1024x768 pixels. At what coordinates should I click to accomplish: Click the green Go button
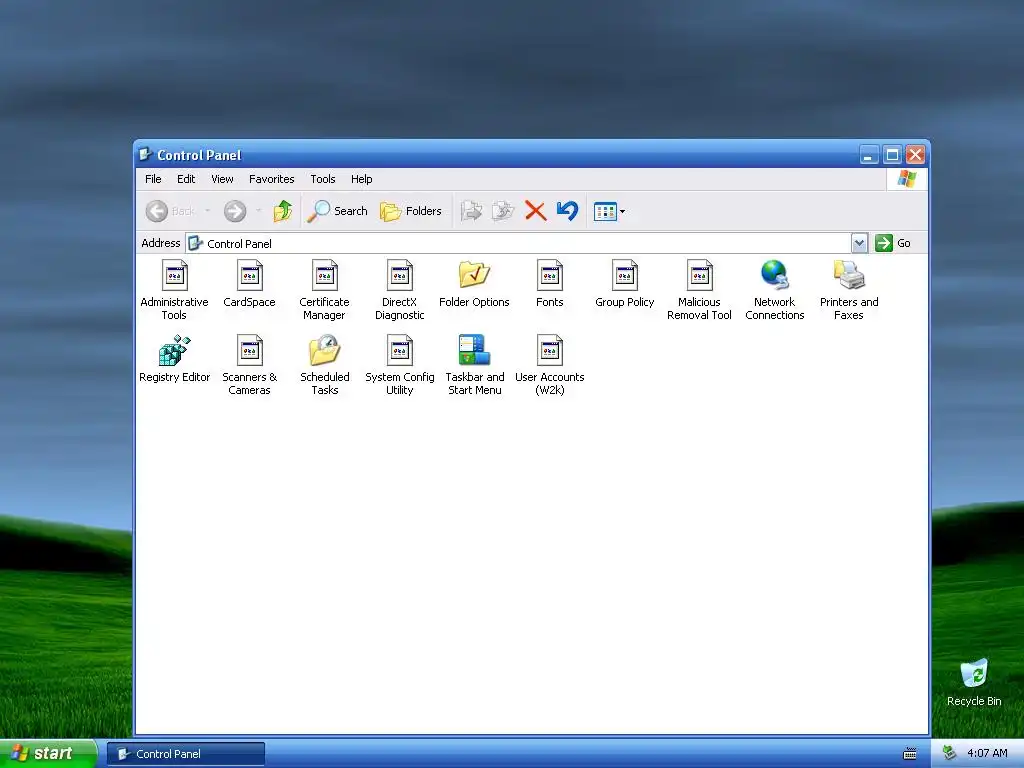893,243
